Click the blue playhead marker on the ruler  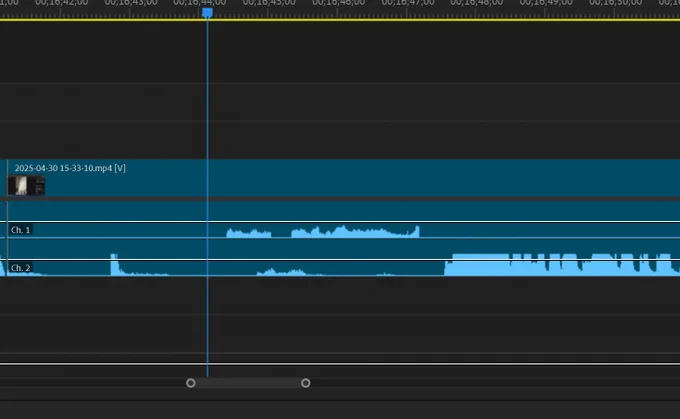[x=207, y=13]
